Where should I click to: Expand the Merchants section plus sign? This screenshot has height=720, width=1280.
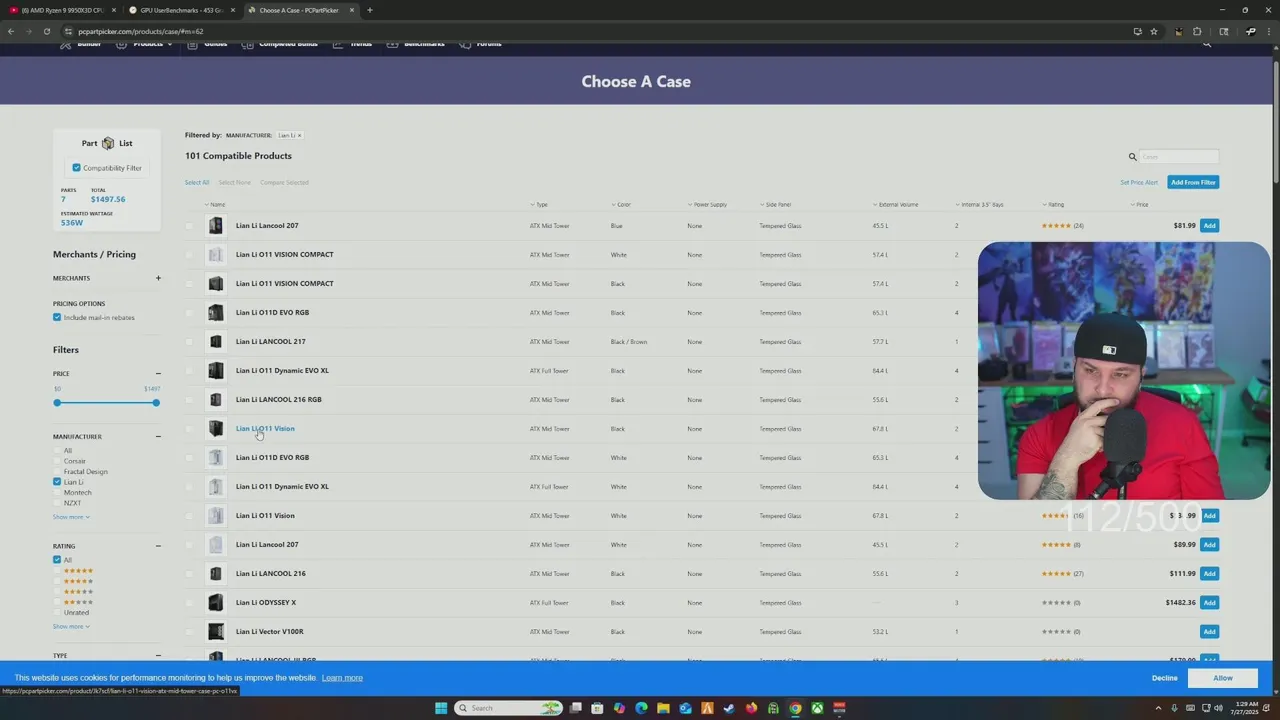click(x=158, y=278)
